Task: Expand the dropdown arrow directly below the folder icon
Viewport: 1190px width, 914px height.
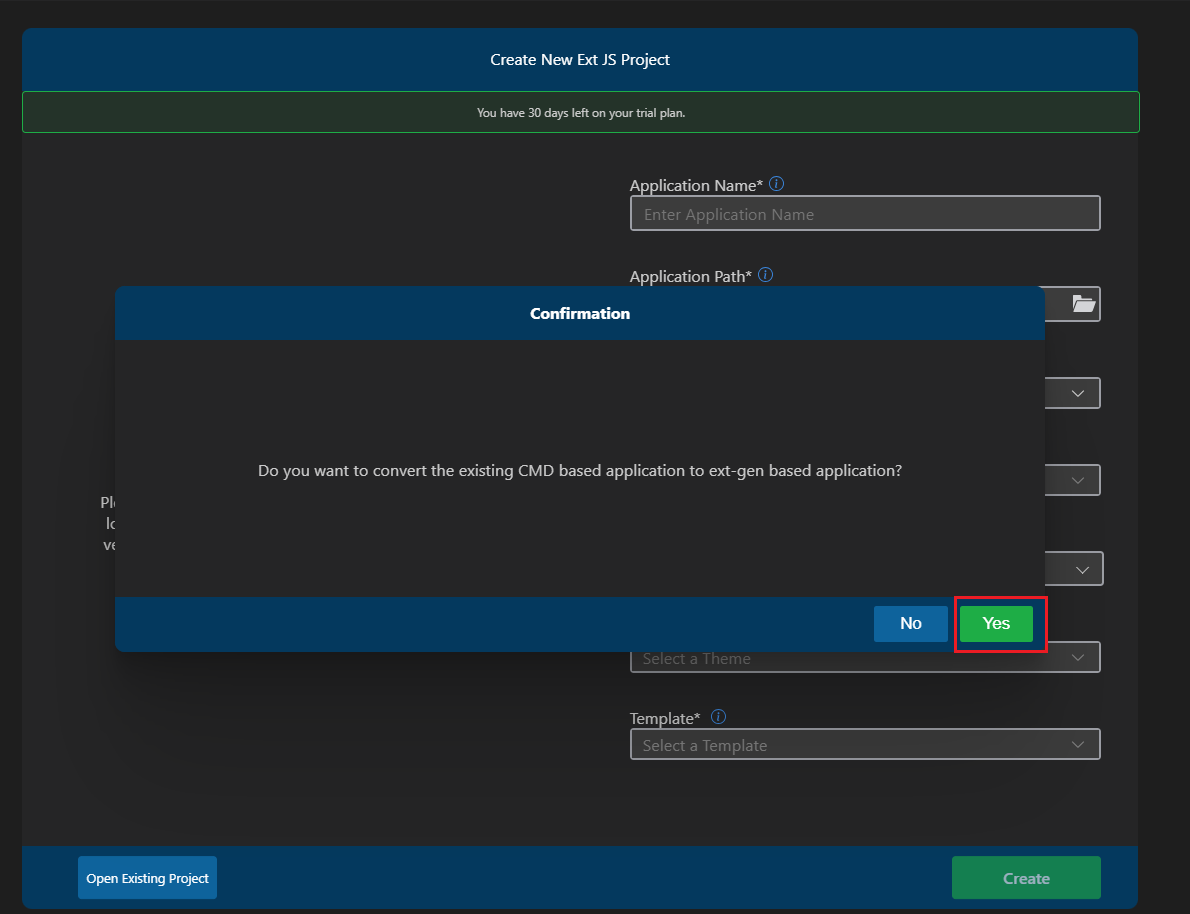Action: point(1078,393)
